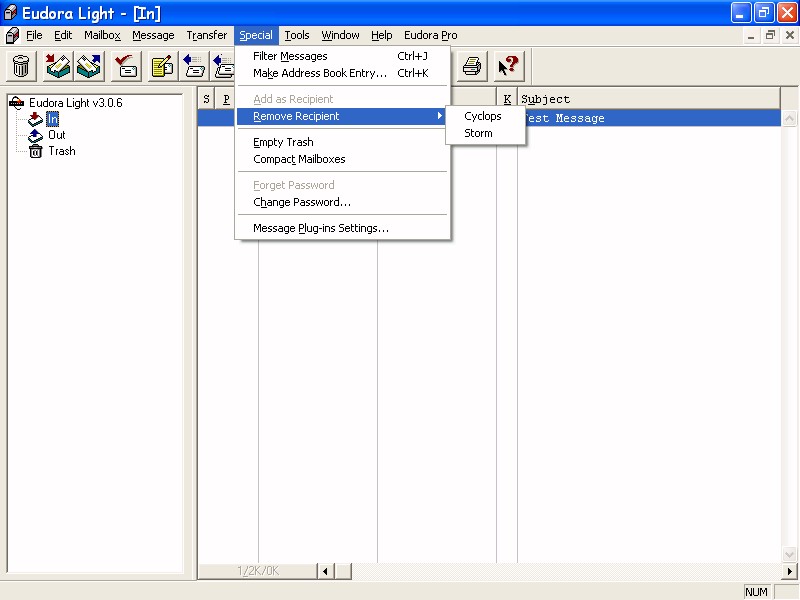
Task: Open the Mailbox menu
Action: (x=103, y=35)
